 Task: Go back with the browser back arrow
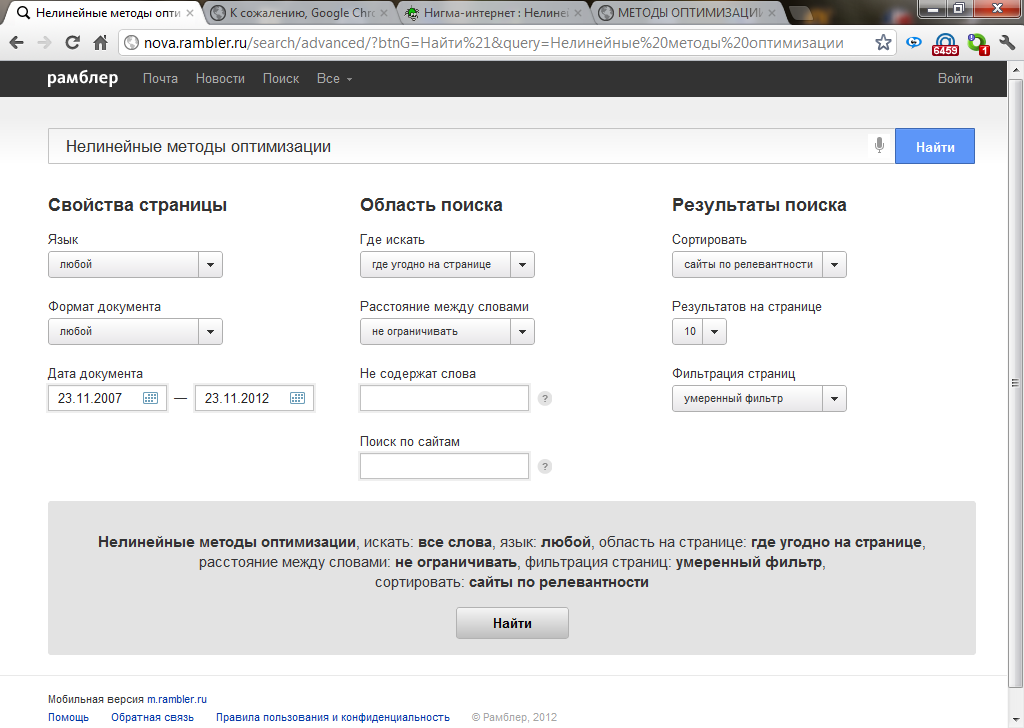(x=17, y=42)
